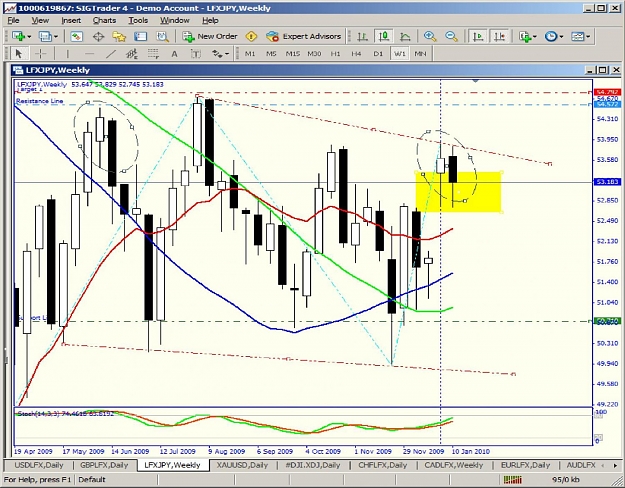Open the Strategy Tester magnifier icon
Image resolution: width=625 pixels, height=488 pixels.
[162, 37]
